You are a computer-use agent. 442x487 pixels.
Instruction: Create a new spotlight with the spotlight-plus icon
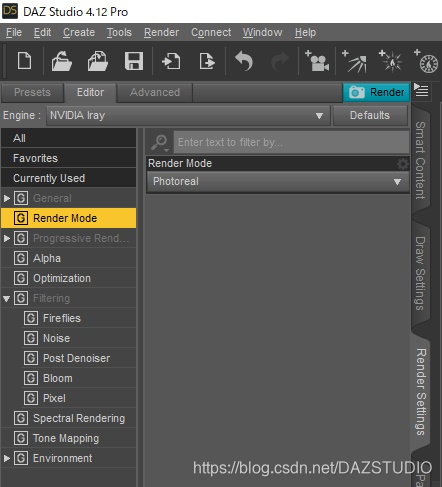354,61
